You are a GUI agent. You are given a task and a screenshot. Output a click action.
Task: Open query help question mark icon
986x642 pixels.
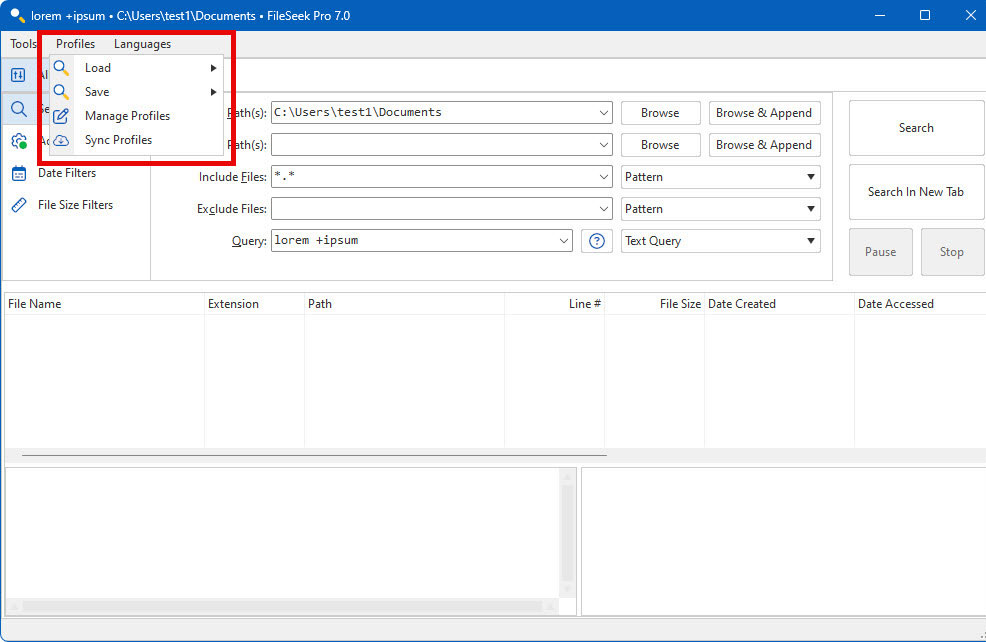pos(597,241)
